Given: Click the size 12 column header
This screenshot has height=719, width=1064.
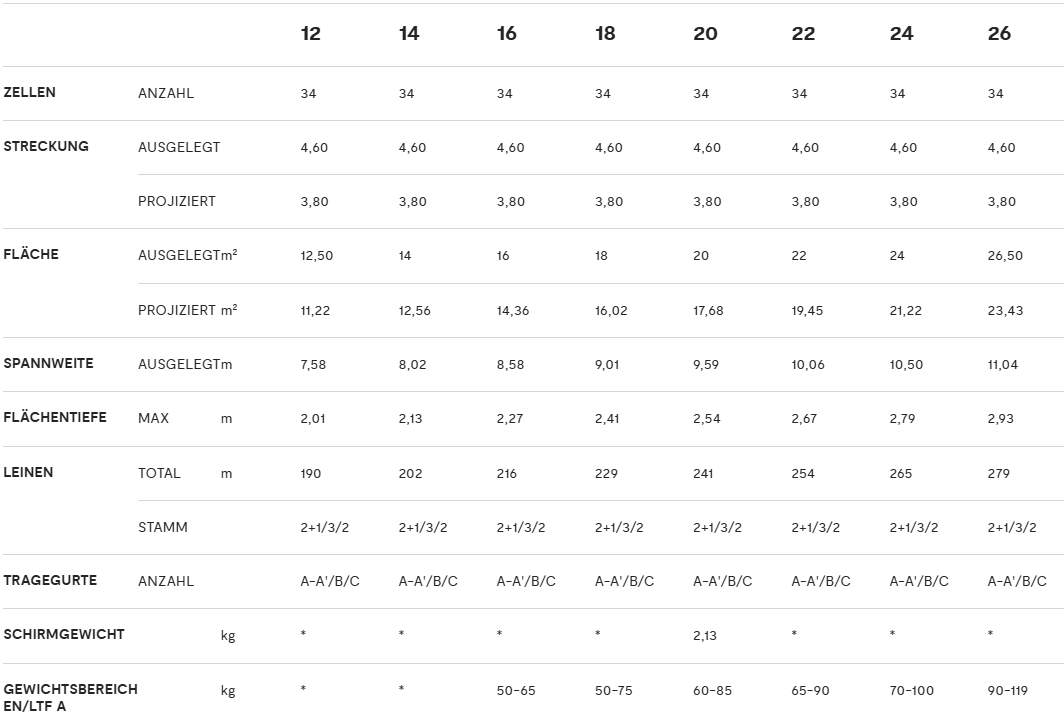Looking at the screenshot, I should pyautogui.click(x=311, y=34).
